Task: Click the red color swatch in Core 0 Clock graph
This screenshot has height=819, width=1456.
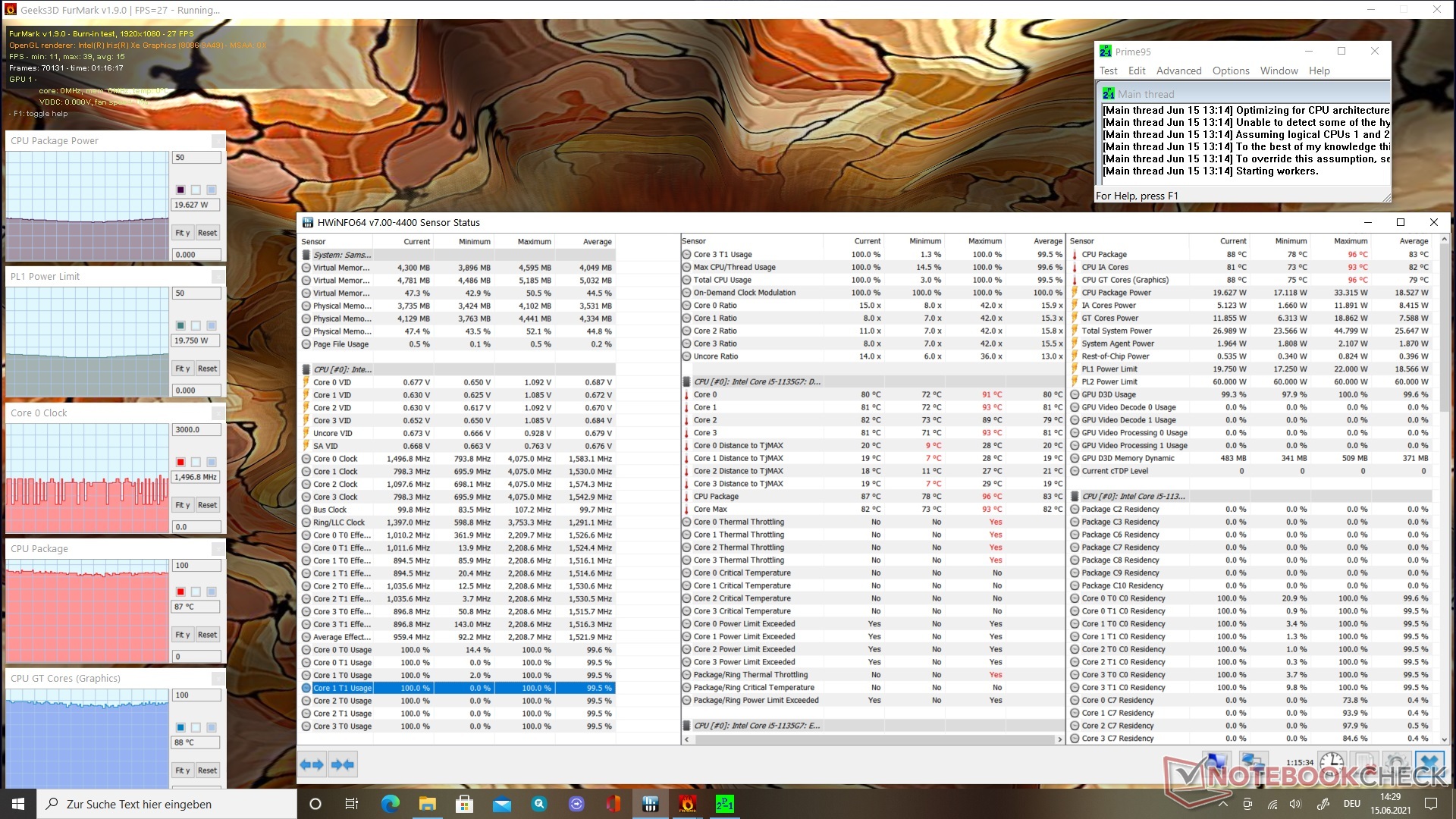Action: (180, 462)
